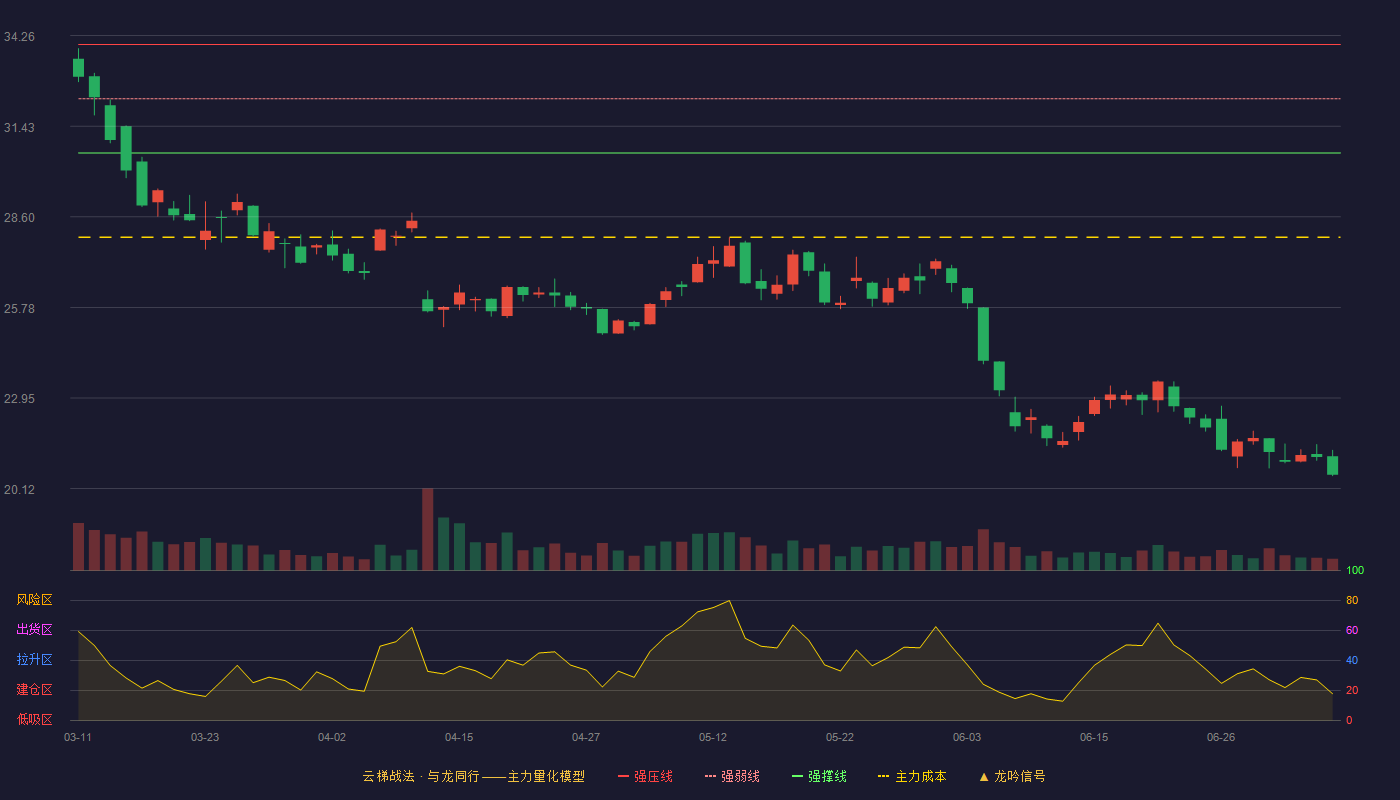Select the 建仓区 zone label
Viewport: 1400px width, 800px height.
34,690
